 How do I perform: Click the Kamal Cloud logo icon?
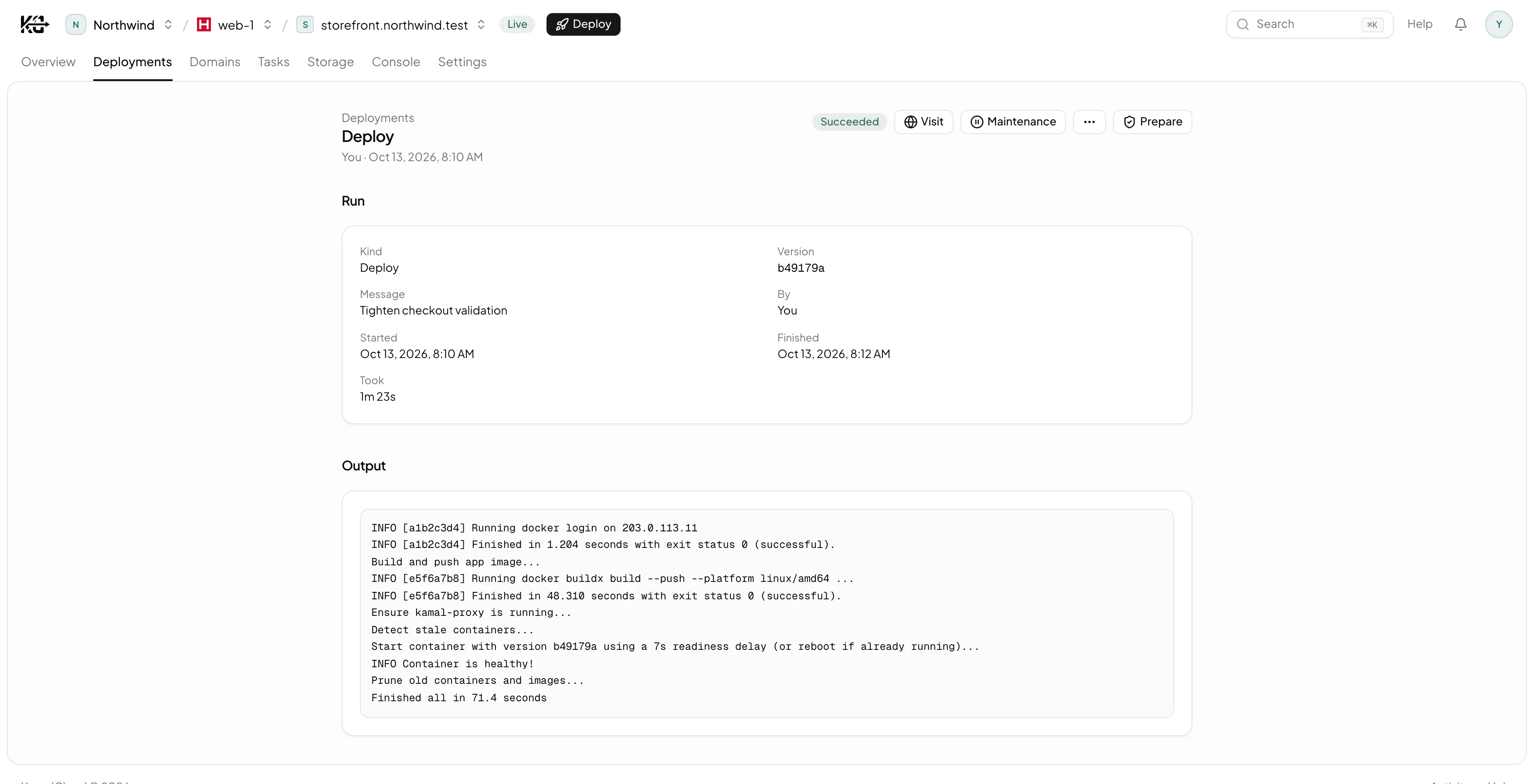tap(34, 24)
